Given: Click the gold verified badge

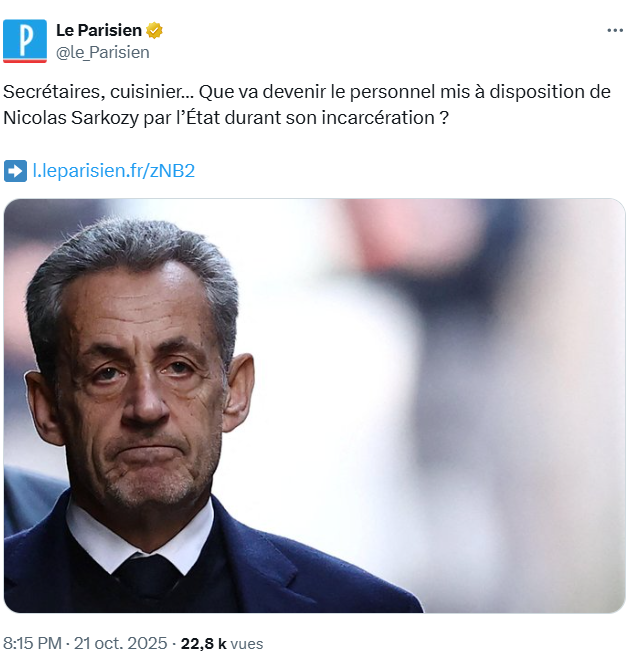Looking at the screenshot, I should (x=154, y=30).
